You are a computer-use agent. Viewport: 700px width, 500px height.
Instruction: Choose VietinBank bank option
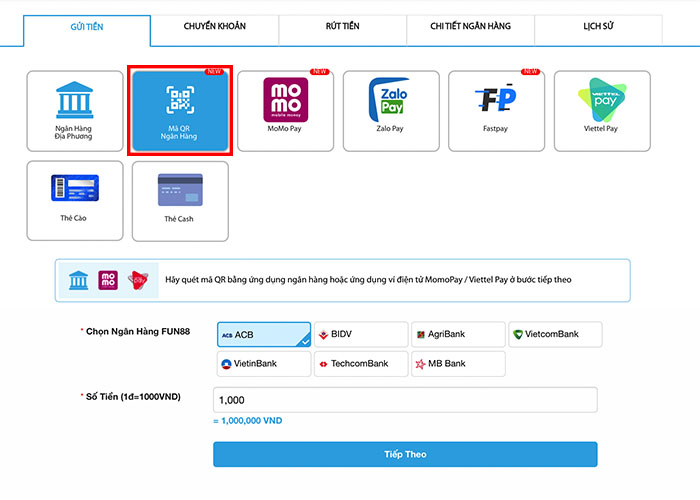click(264, 364)
